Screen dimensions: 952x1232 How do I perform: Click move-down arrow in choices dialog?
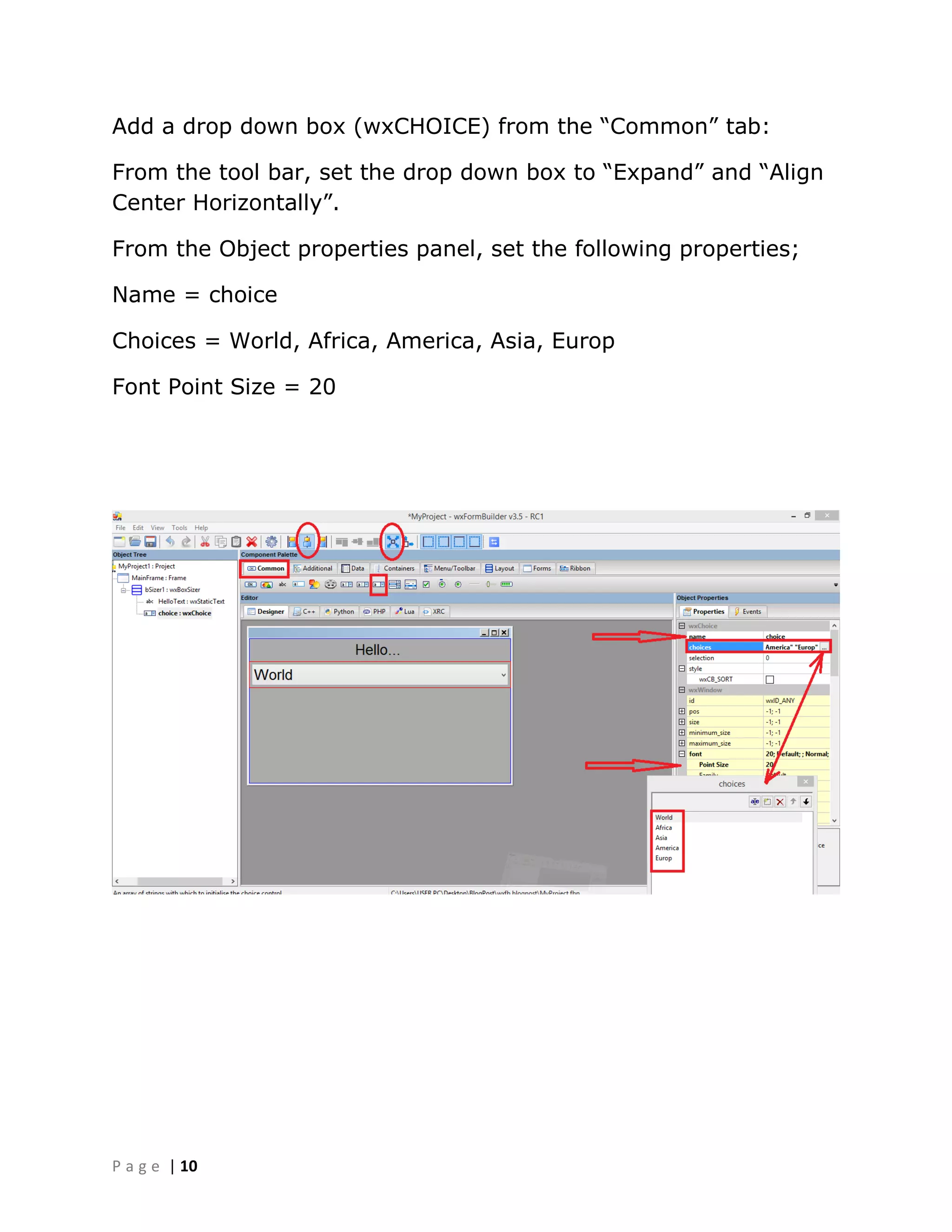point(807,801)
